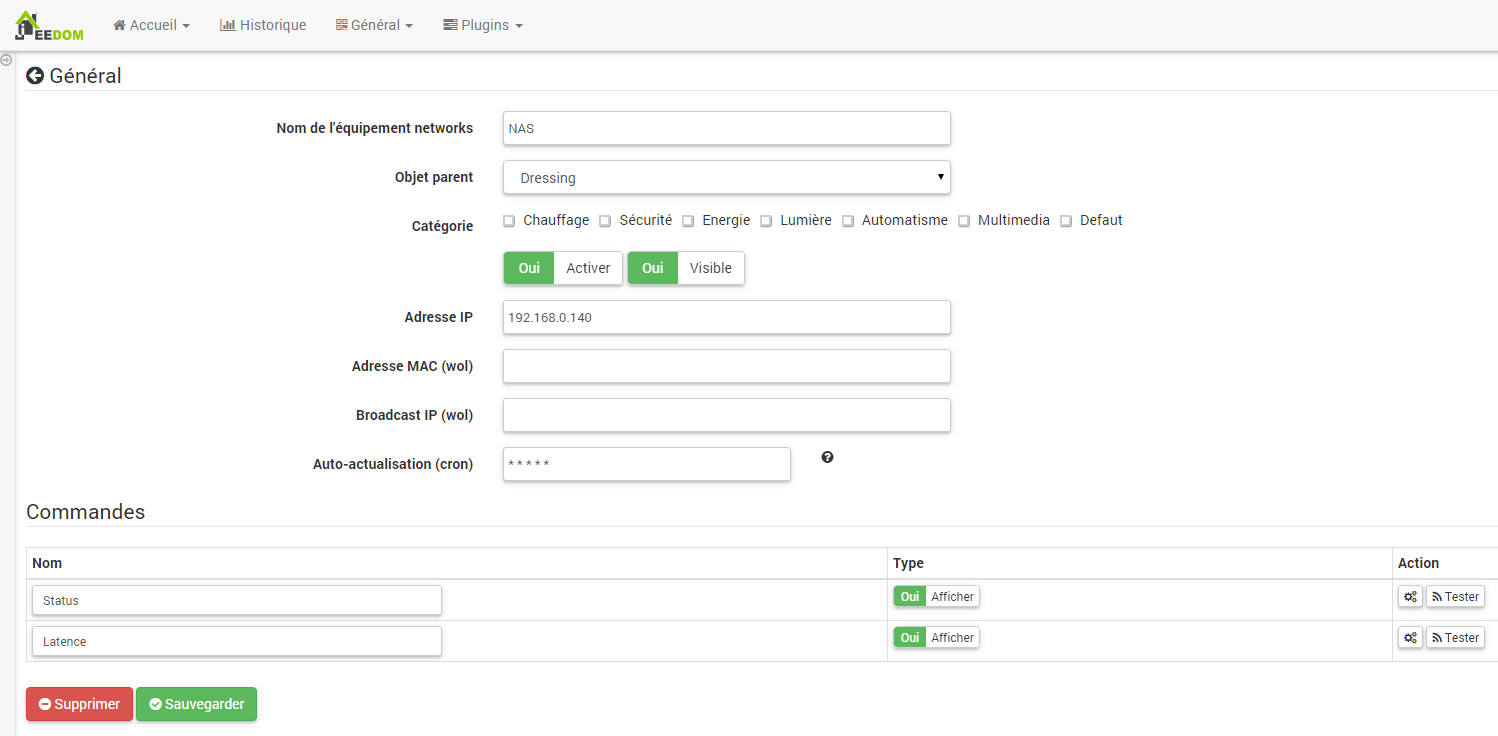Toggle Afficher for Status command
This screenshot has height=736, width=1498.
936,596
